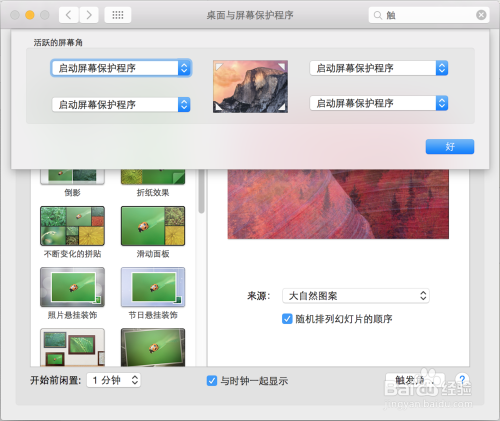Open the bottom-left hot corner dropdown
This screenshot has width=500, height=421.
click(x=121, y=105)
